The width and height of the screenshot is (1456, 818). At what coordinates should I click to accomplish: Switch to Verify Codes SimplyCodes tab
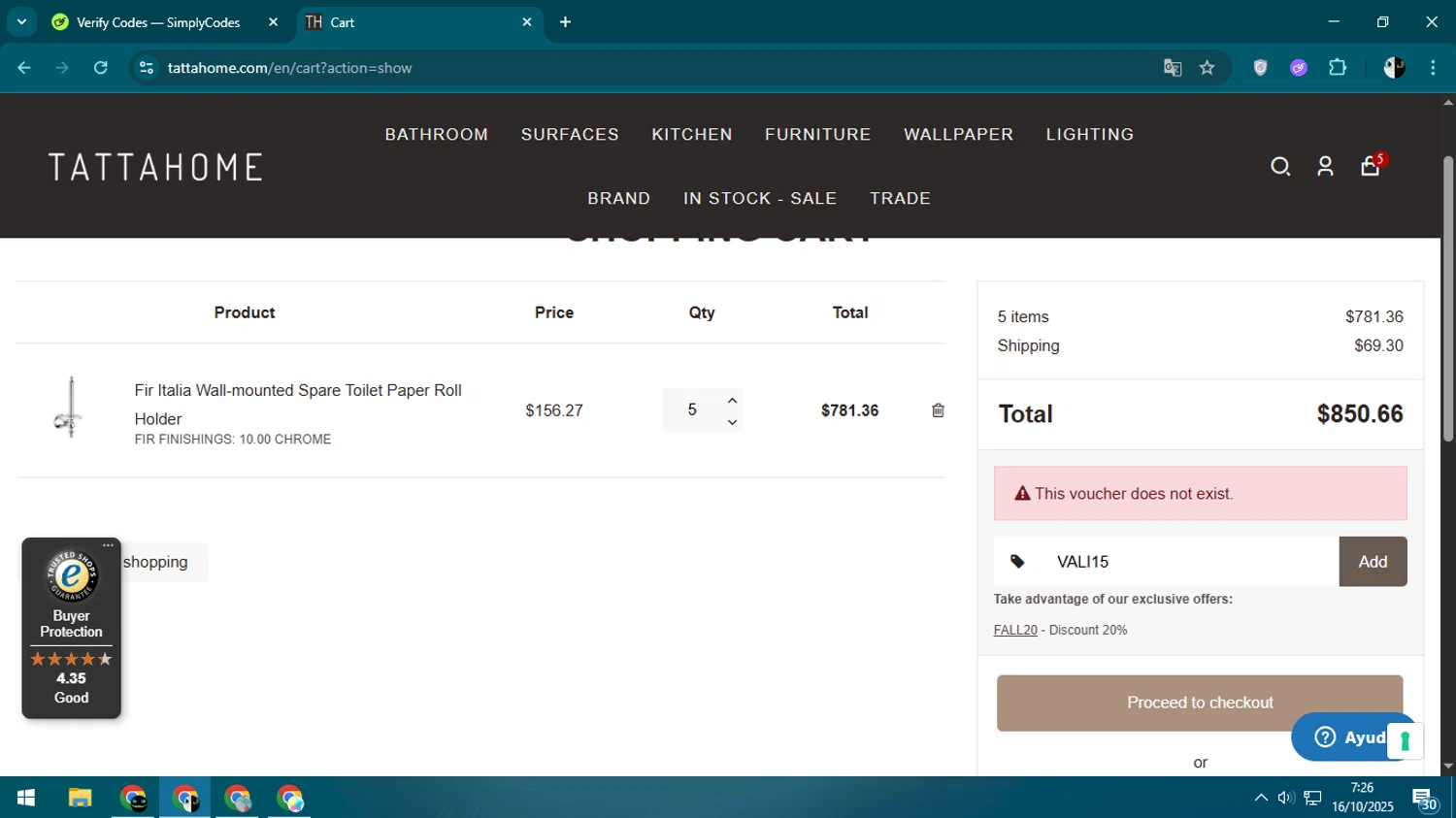(x=158, y=22)
